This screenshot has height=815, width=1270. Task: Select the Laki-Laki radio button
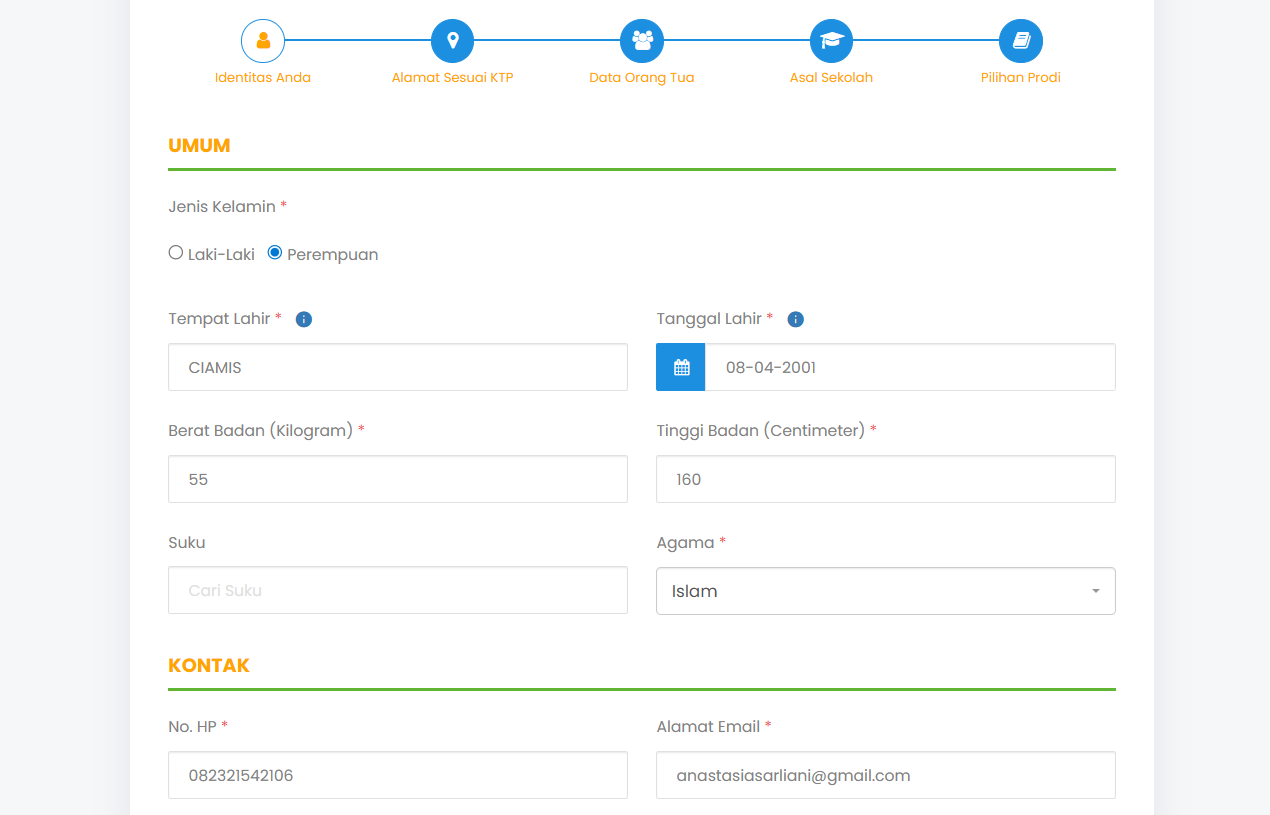(176, 253)
